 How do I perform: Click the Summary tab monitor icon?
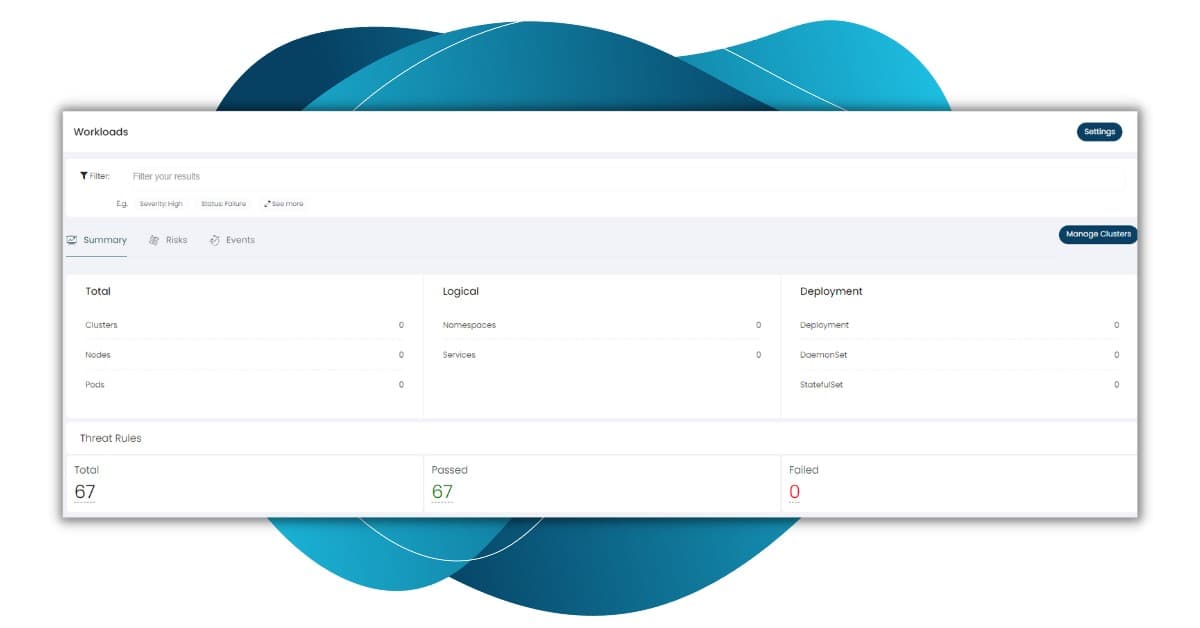click(72, 240)
